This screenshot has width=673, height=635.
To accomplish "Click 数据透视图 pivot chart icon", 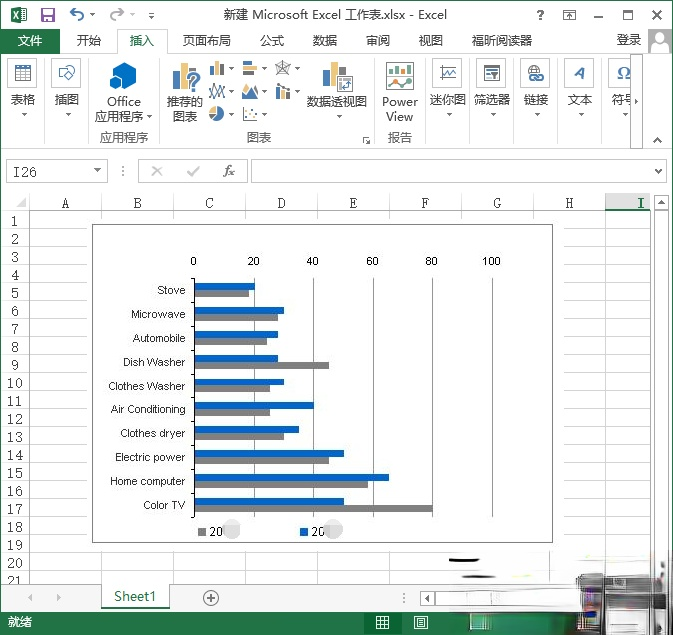I will 336,77.
